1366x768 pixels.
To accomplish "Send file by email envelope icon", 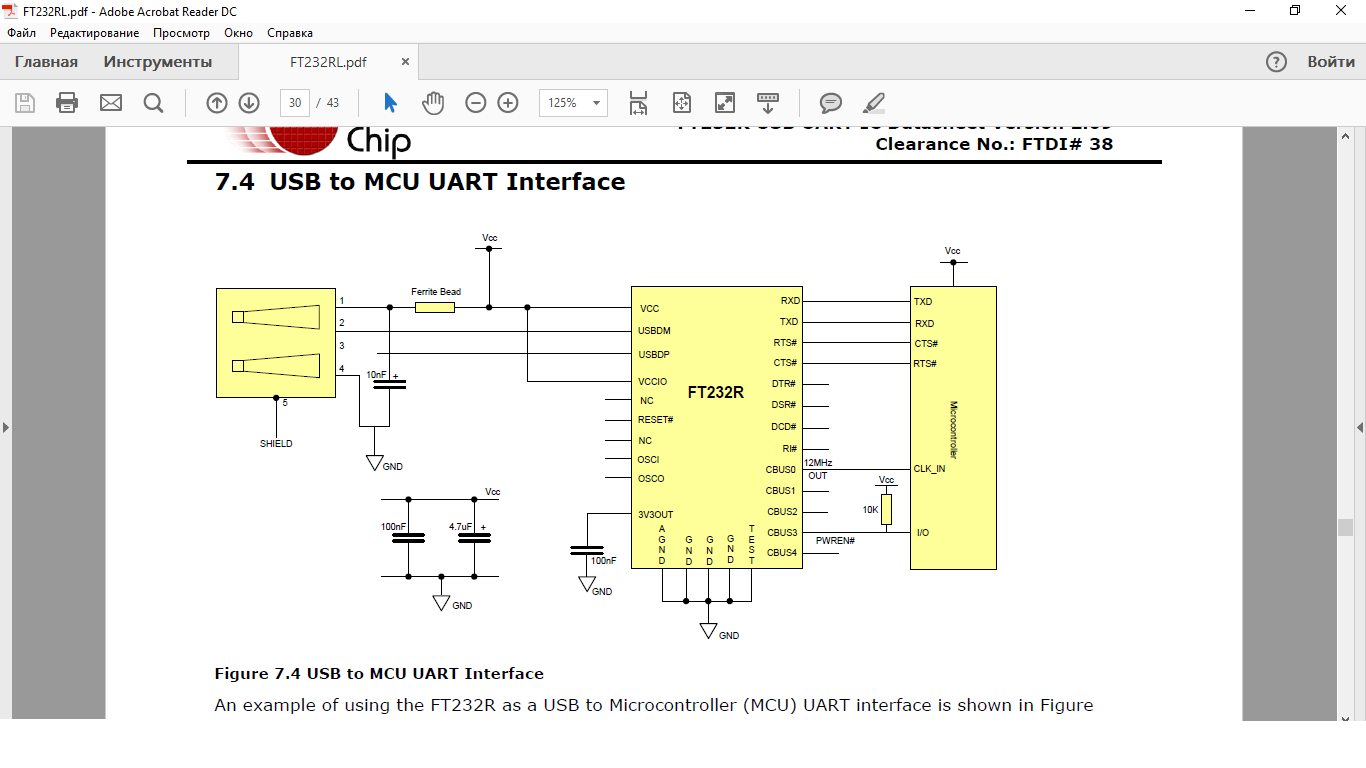I will [x=110, y=103].
